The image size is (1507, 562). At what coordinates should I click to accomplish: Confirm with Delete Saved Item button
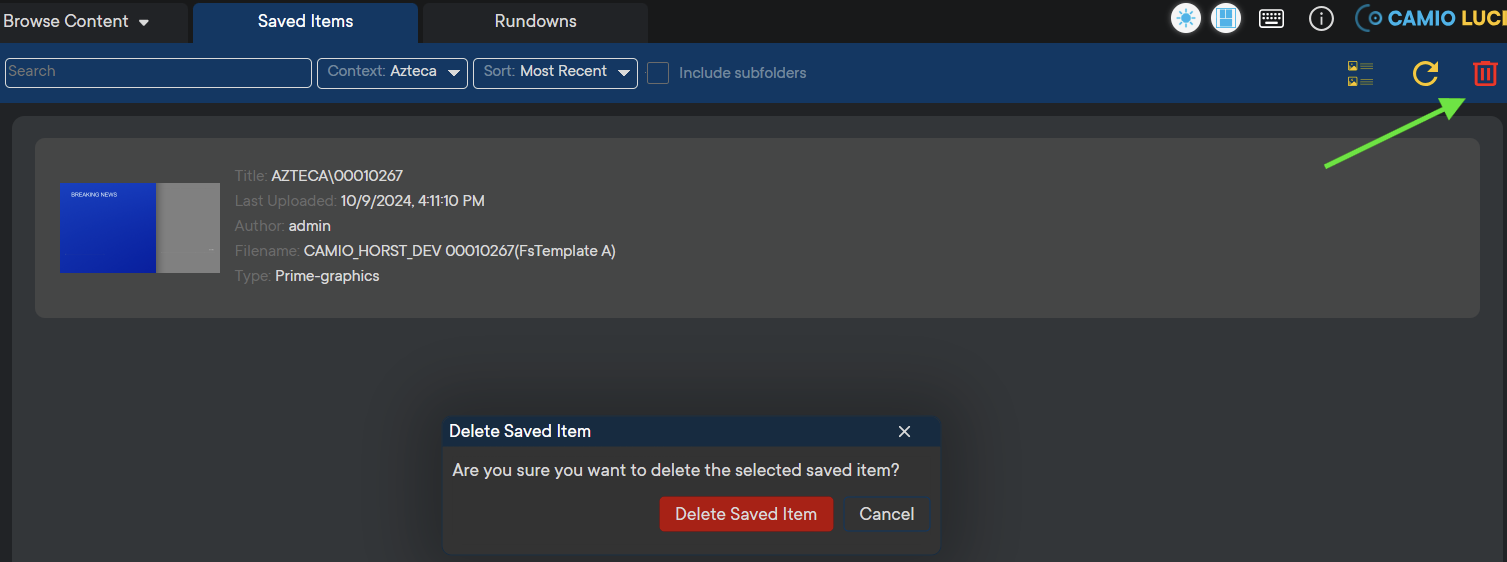746,514
